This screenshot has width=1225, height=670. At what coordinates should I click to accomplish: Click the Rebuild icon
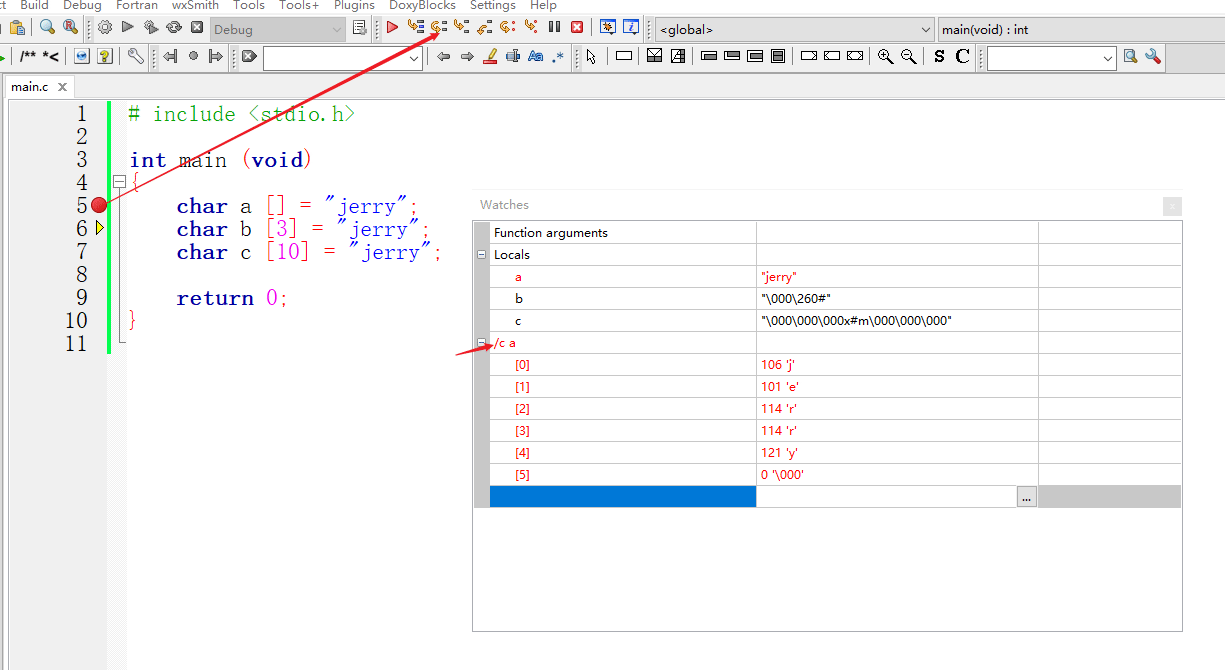coord(174,28)
